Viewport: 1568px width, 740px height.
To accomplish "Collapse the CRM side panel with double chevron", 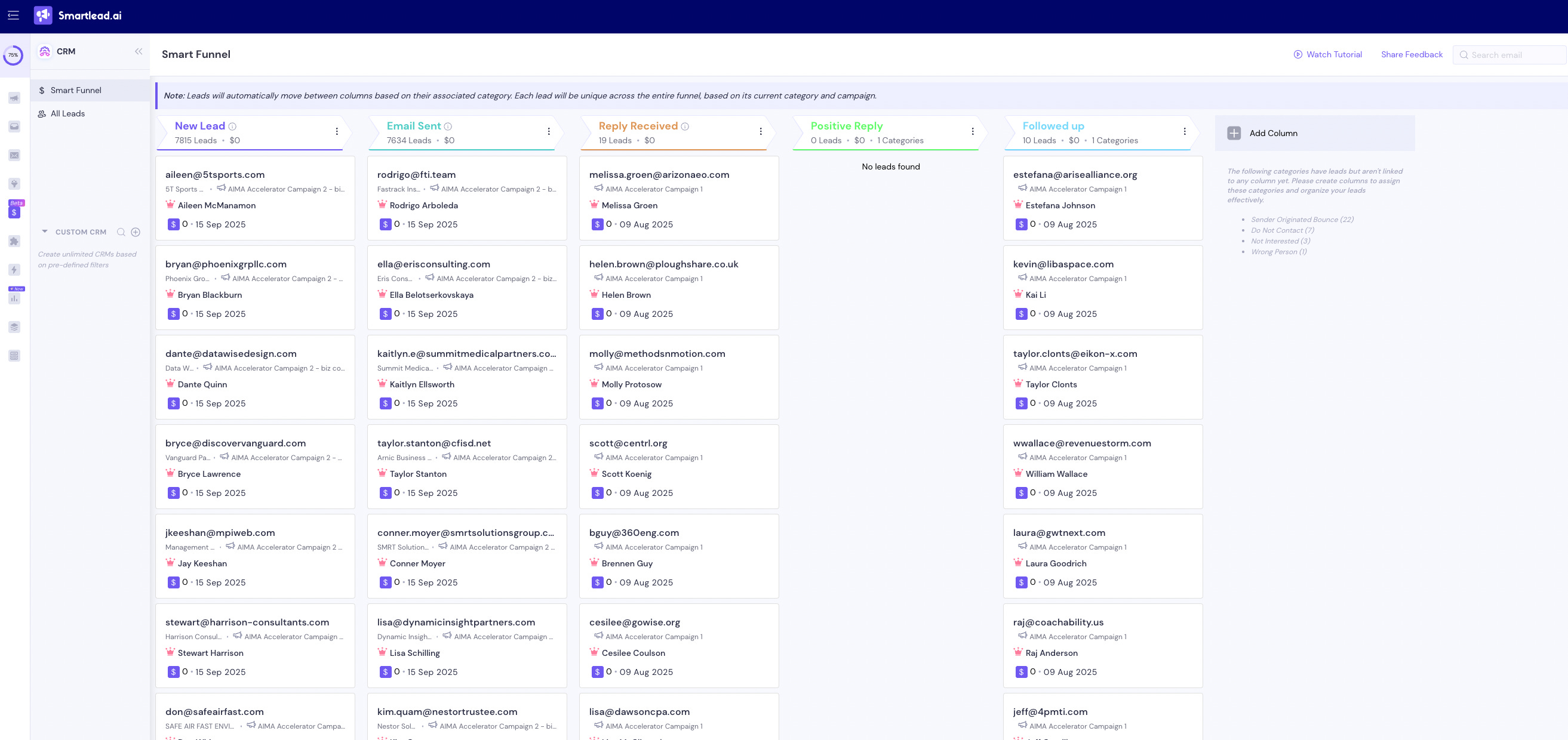I will 139,52.
